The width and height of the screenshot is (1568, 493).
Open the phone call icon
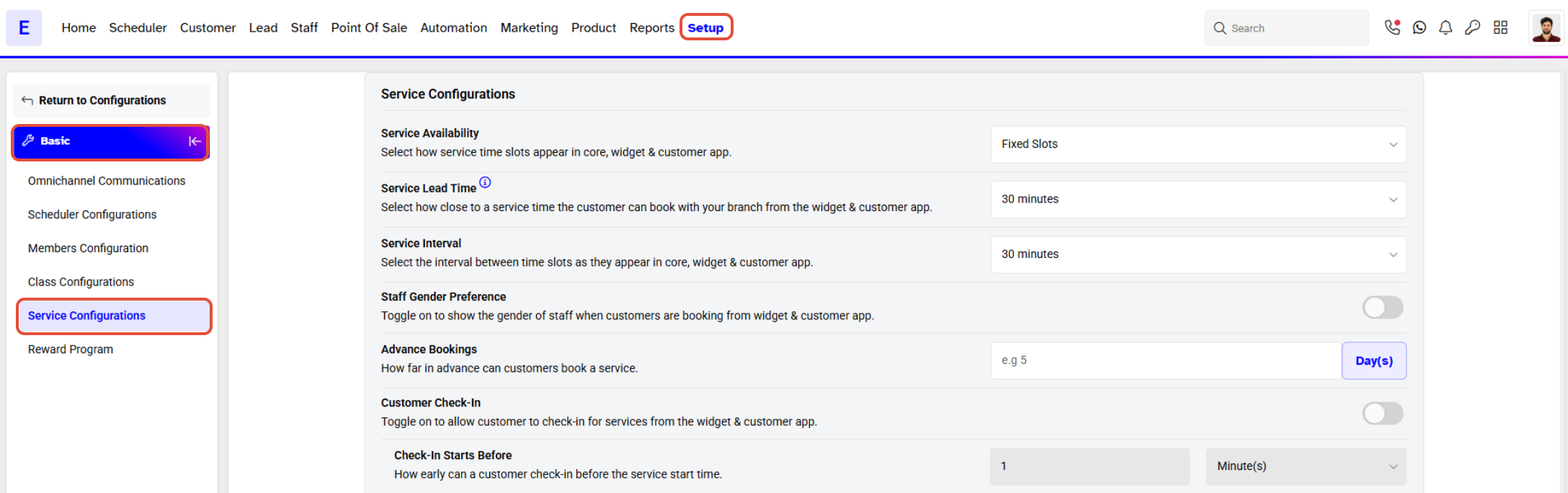(1392, 27)
